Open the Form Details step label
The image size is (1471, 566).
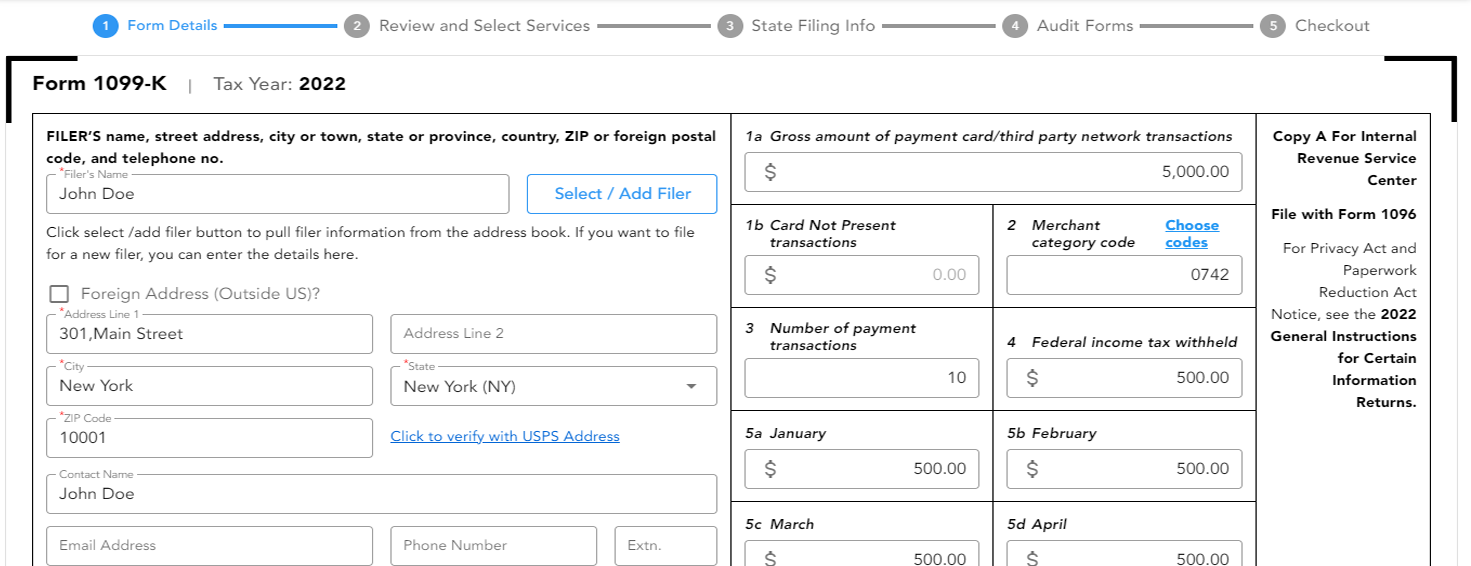pos(172,26)
